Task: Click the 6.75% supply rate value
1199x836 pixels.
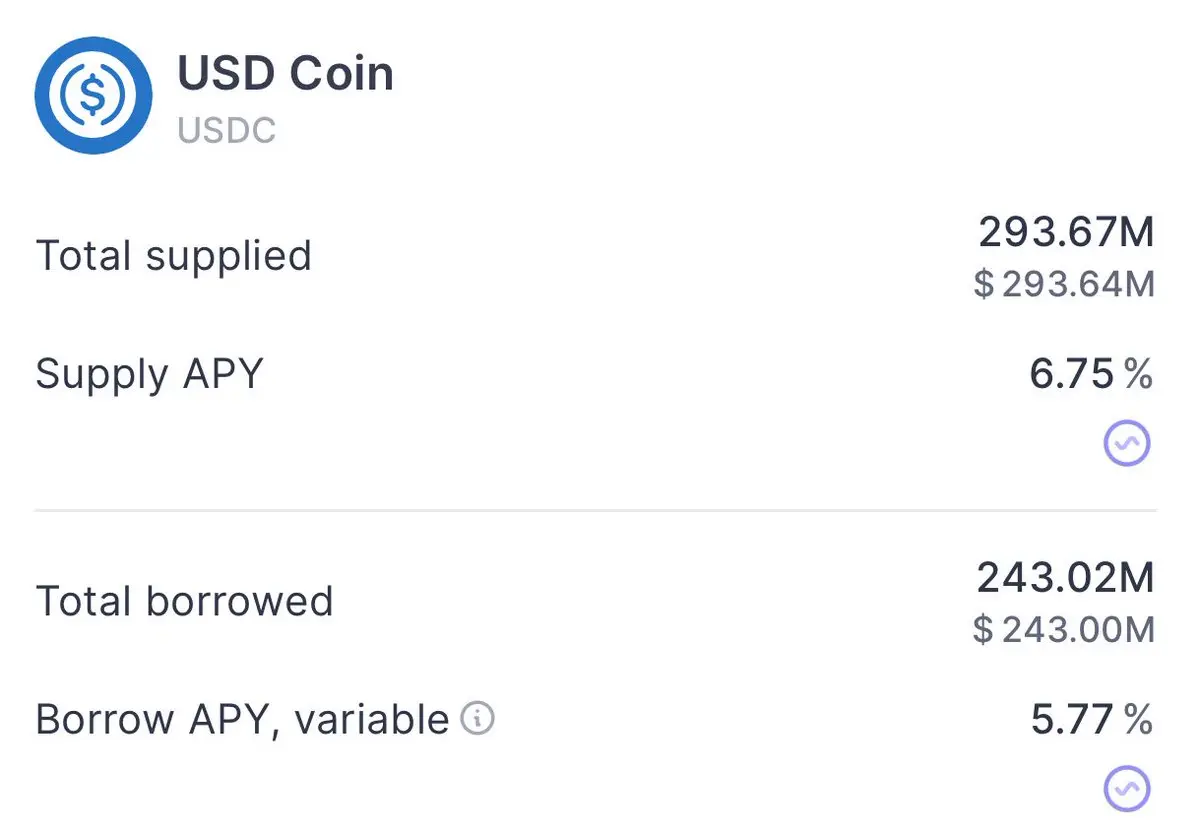Action: point(1091,374)
